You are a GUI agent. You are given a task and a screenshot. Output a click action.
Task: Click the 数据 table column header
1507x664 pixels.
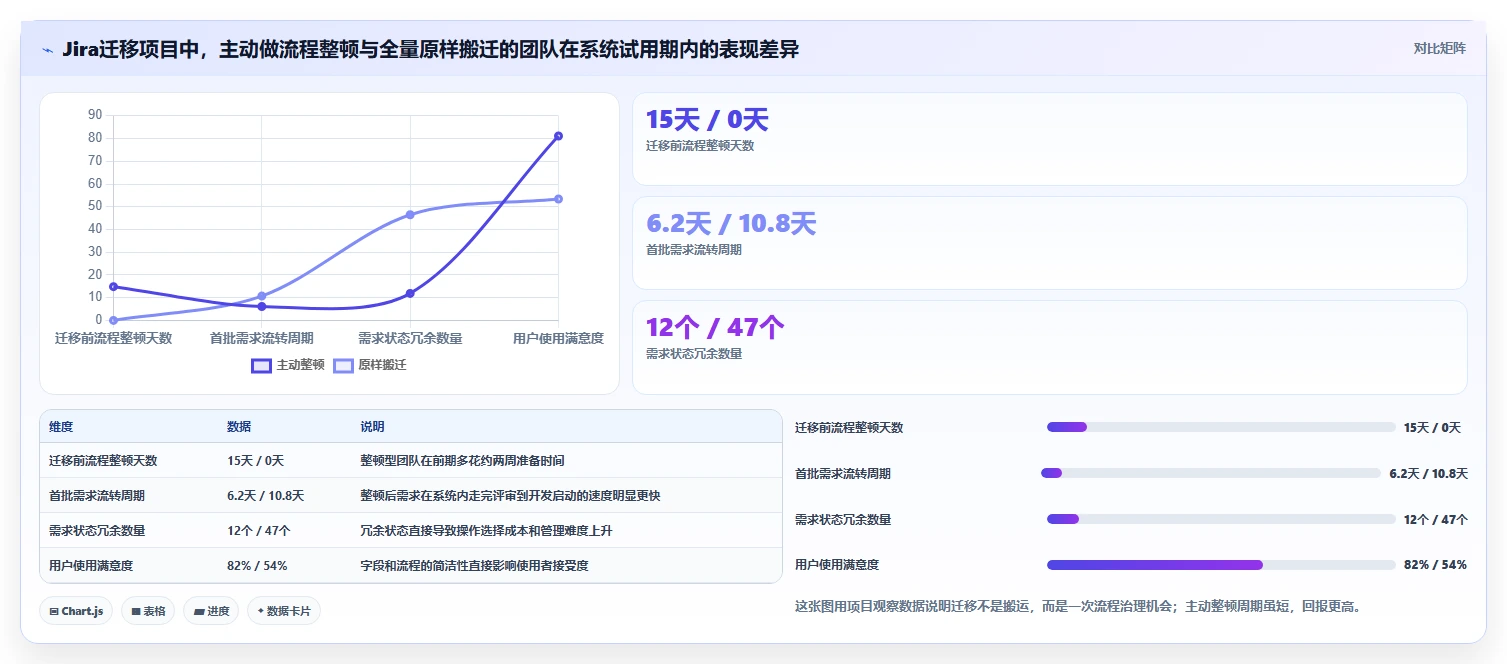239,427
